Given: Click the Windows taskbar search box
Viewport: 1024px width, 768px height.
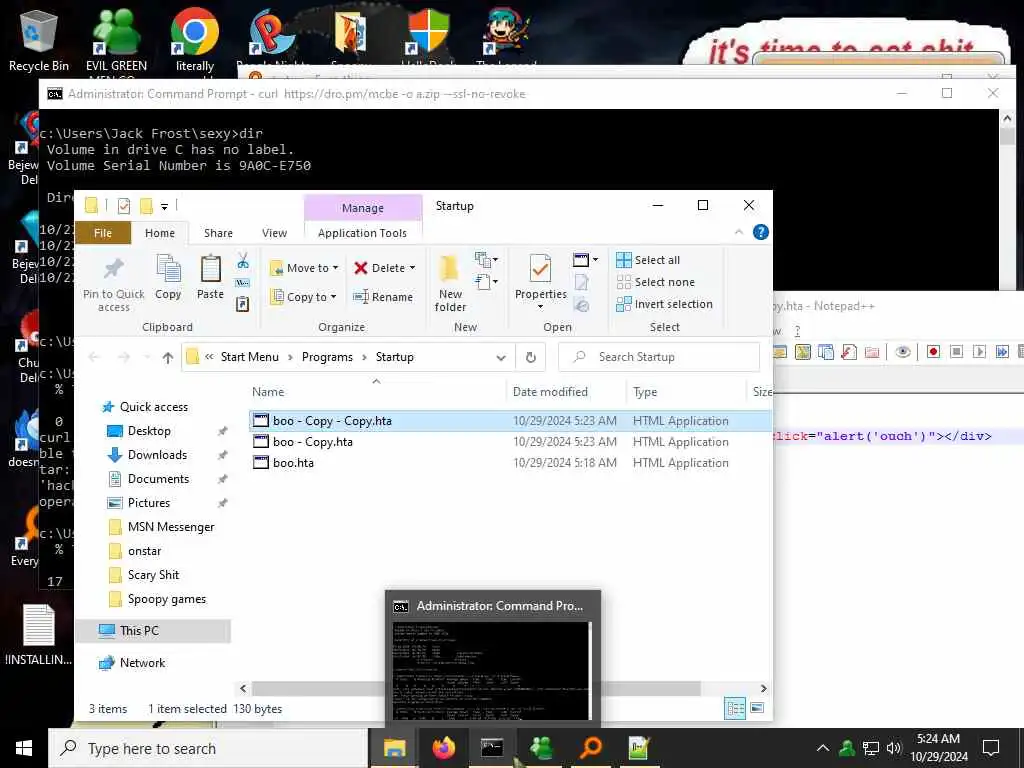Looking at the screenshot, I should click(208, 748).
